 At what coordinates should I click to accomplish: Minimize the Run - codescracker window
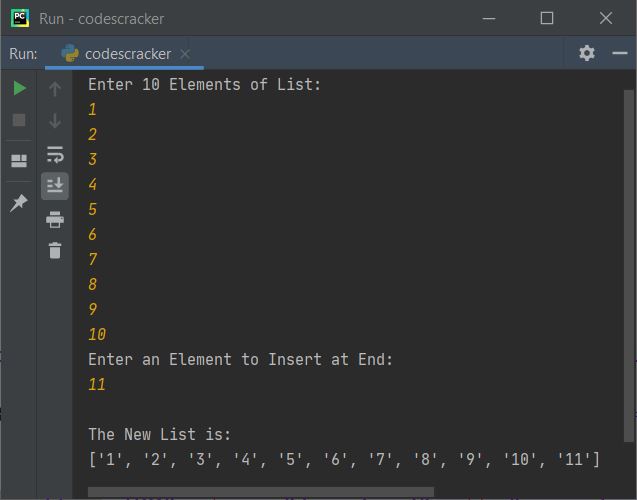[489, 18]
